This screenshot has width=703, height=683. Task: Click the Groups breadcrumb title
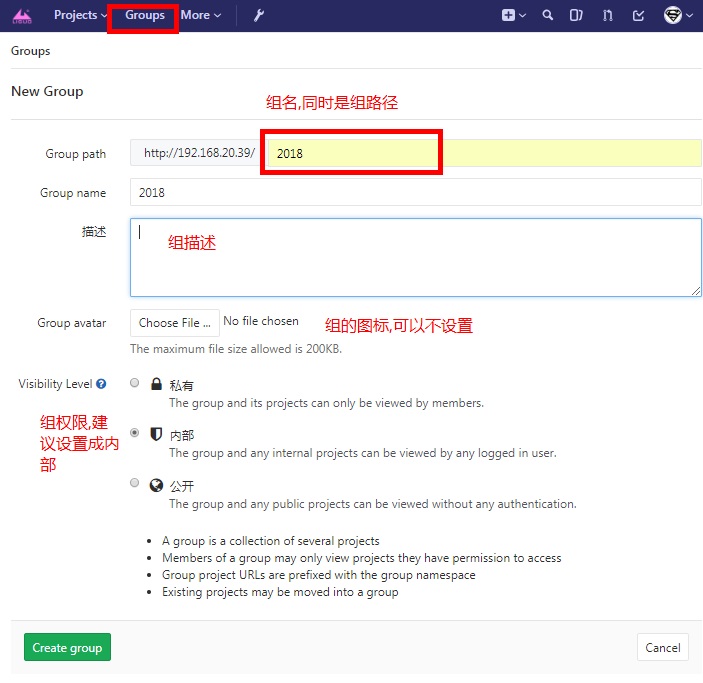coord(30,51)
